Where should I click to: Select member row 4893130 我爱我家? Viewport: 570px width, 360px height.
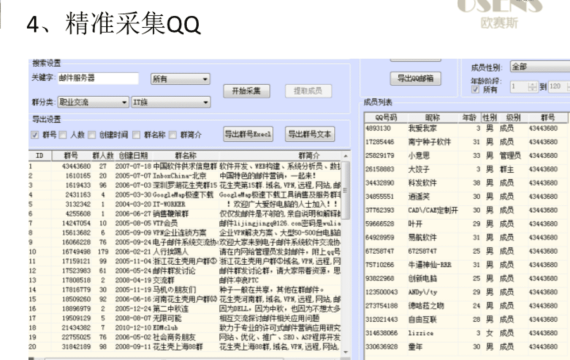coord(467,128)
